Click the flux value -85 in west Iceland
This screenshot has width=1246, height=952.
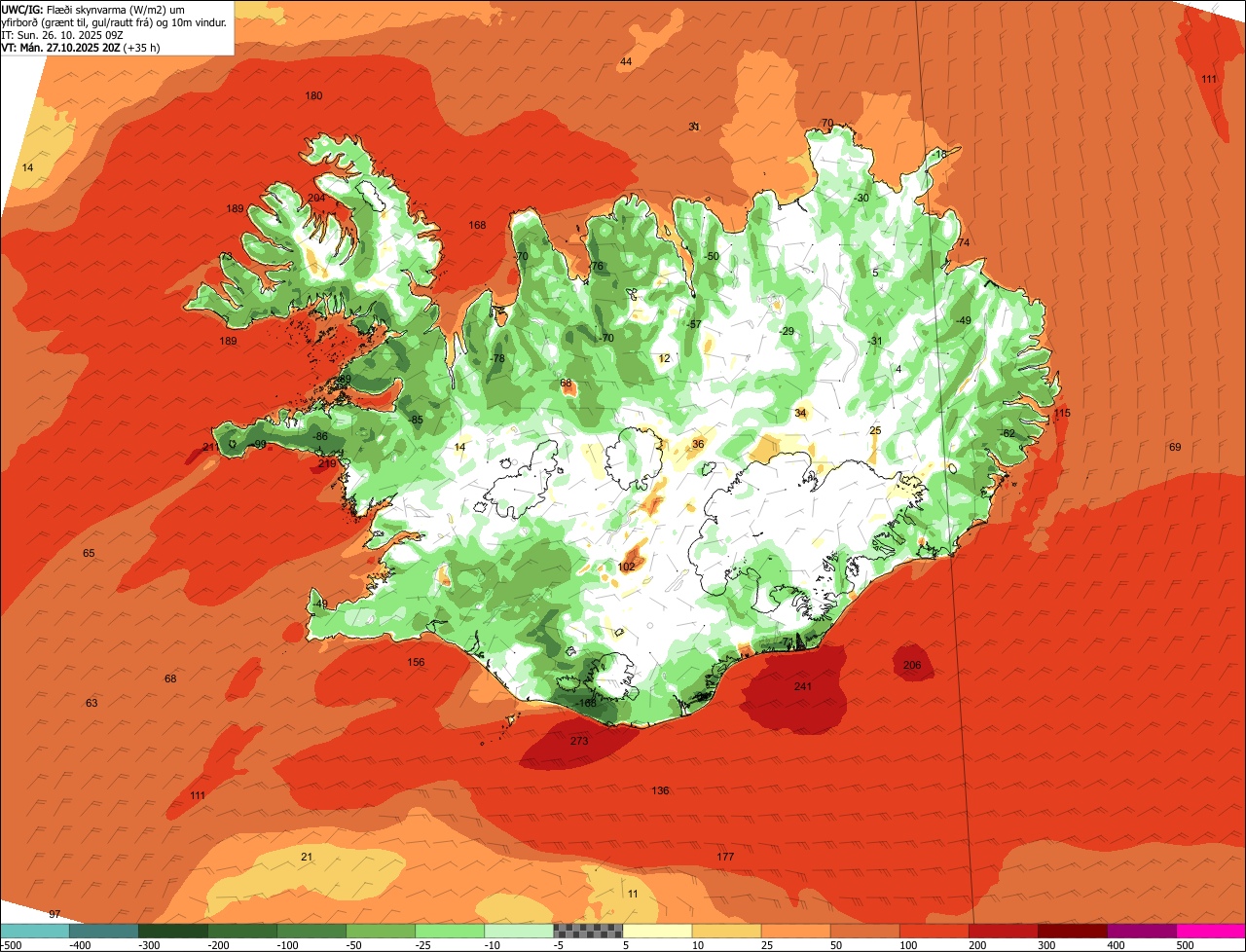(415, 420)
